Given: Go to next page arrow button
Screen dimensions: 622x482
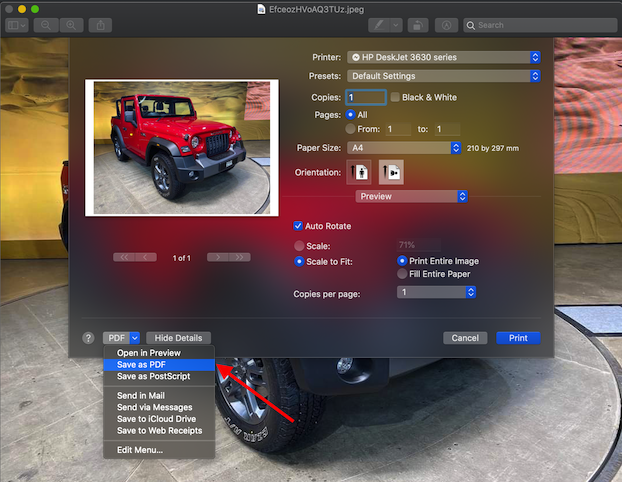Looking at the screenshot, I should coord(218,257).
